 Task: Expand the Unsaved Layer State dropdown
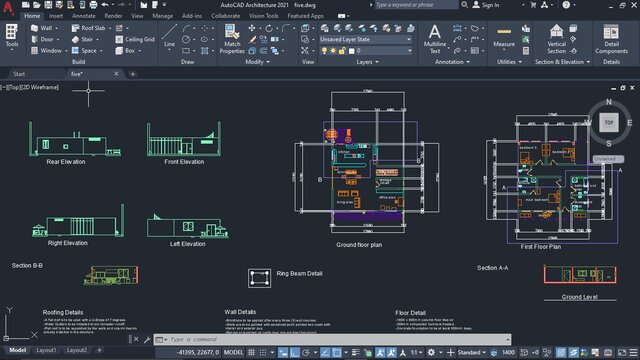point(365,40)
